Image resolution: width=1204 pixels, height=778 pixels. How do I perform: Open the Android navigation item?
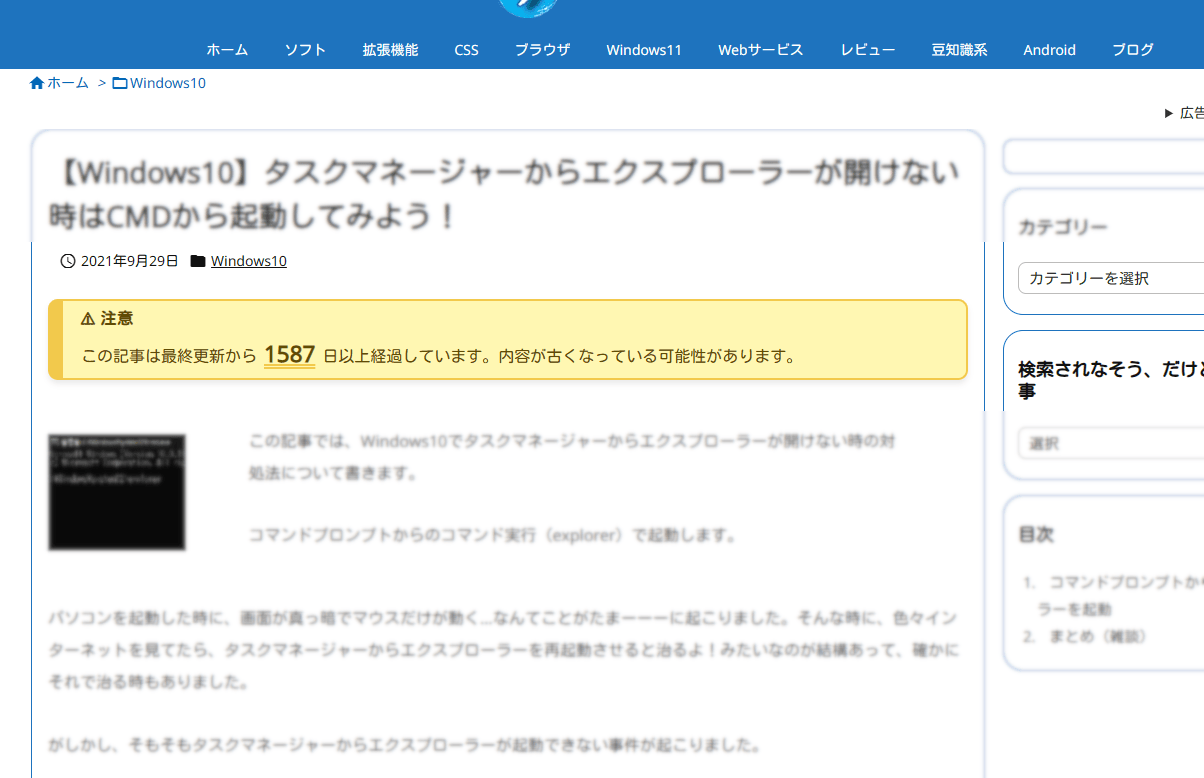[1049, 49]
